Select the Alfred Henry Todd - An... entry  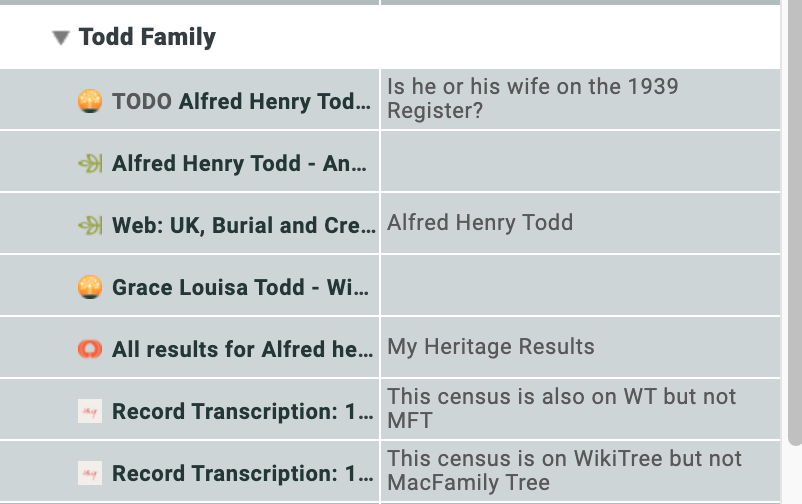[x=241, y=163]
